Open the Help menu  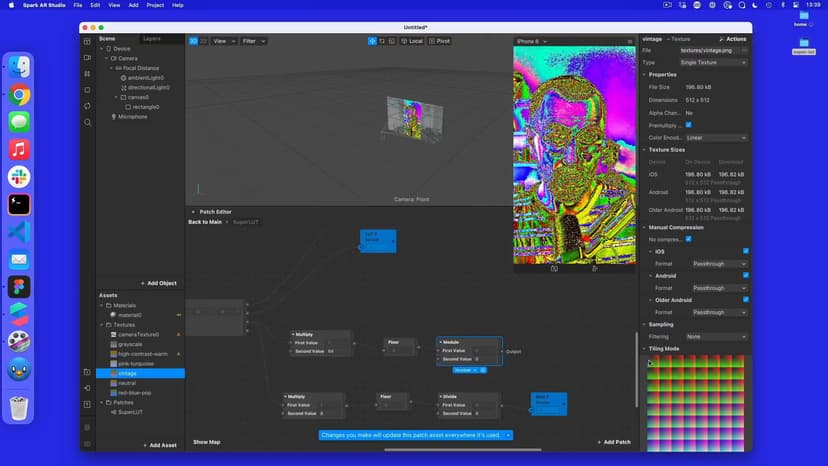pos(178,5)
